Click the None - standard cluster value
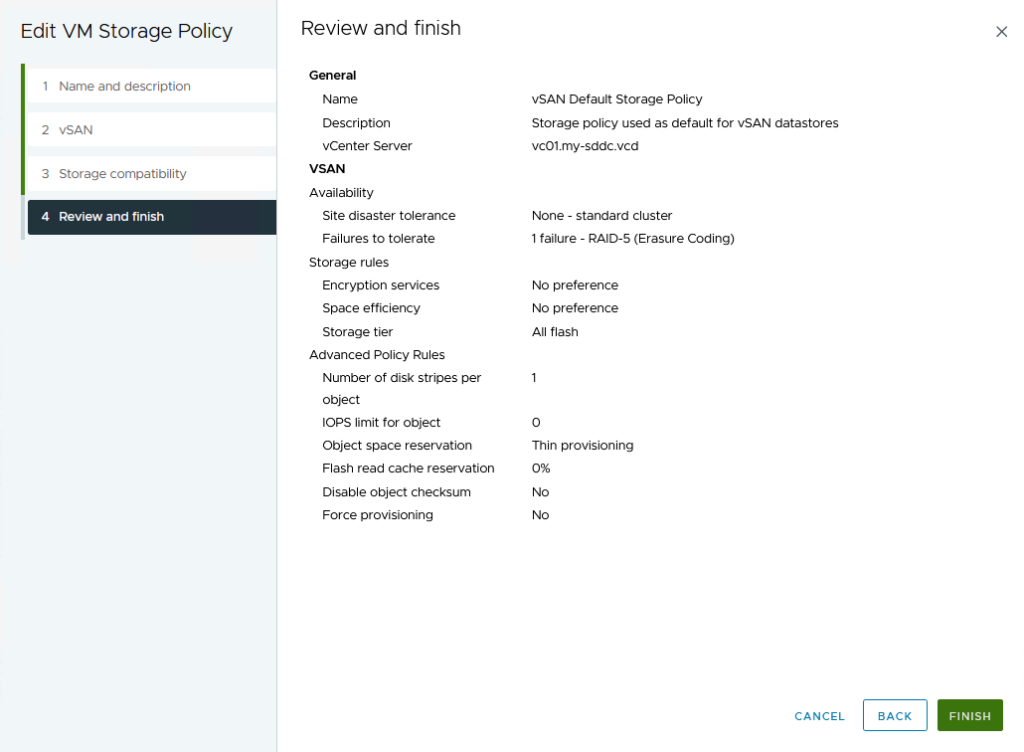This screenshot has width=1024, height=752. (602, 216)
